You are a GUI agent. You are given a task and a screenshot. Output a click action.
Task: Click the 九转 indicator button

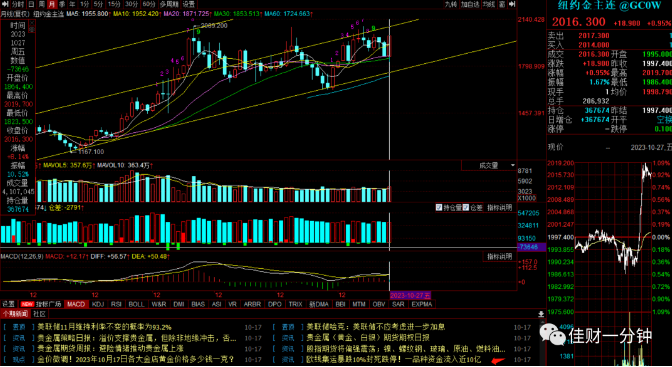coord(450,4)
